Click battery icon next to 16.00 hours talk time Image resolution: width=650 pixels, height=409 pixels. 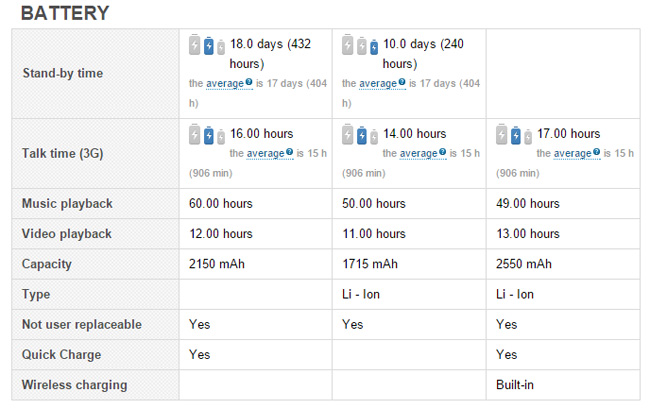(207, 135)
